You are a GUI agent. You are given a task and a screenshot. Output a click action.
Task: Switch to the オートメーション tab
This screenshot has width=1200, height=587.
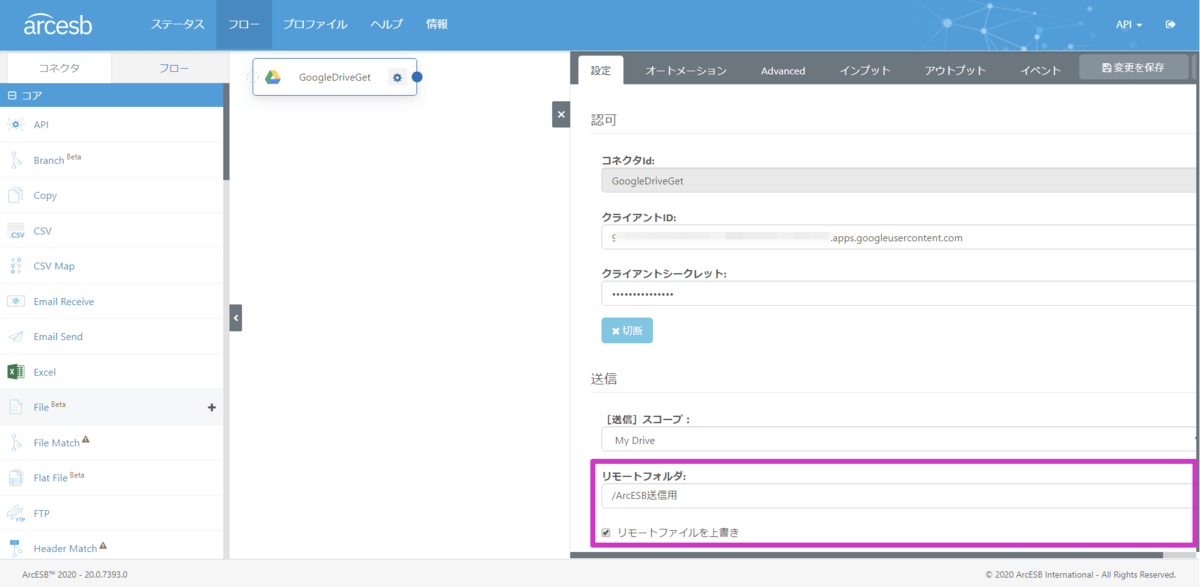[x=685, y=70]
